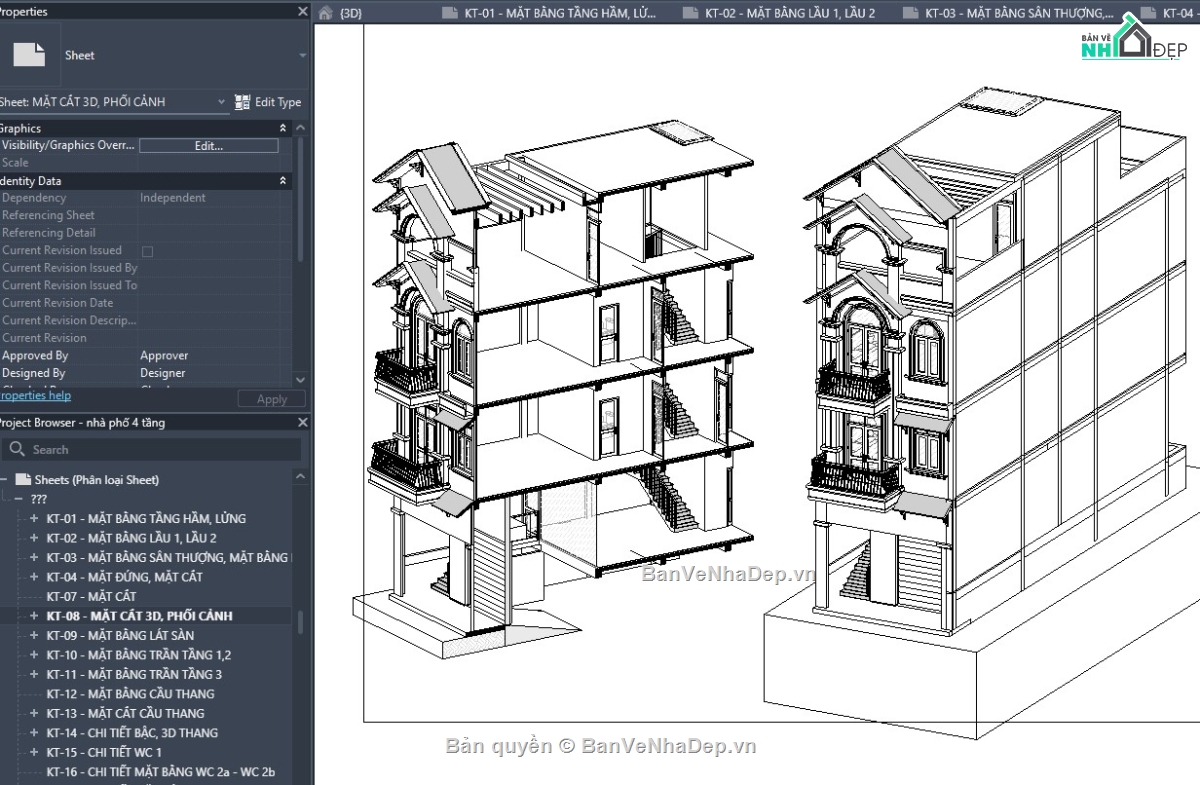Image resolution: width=1200 pixels, height=785 pixels.
Task: Select the section-cut 3D building view
Action: point(554,390)
